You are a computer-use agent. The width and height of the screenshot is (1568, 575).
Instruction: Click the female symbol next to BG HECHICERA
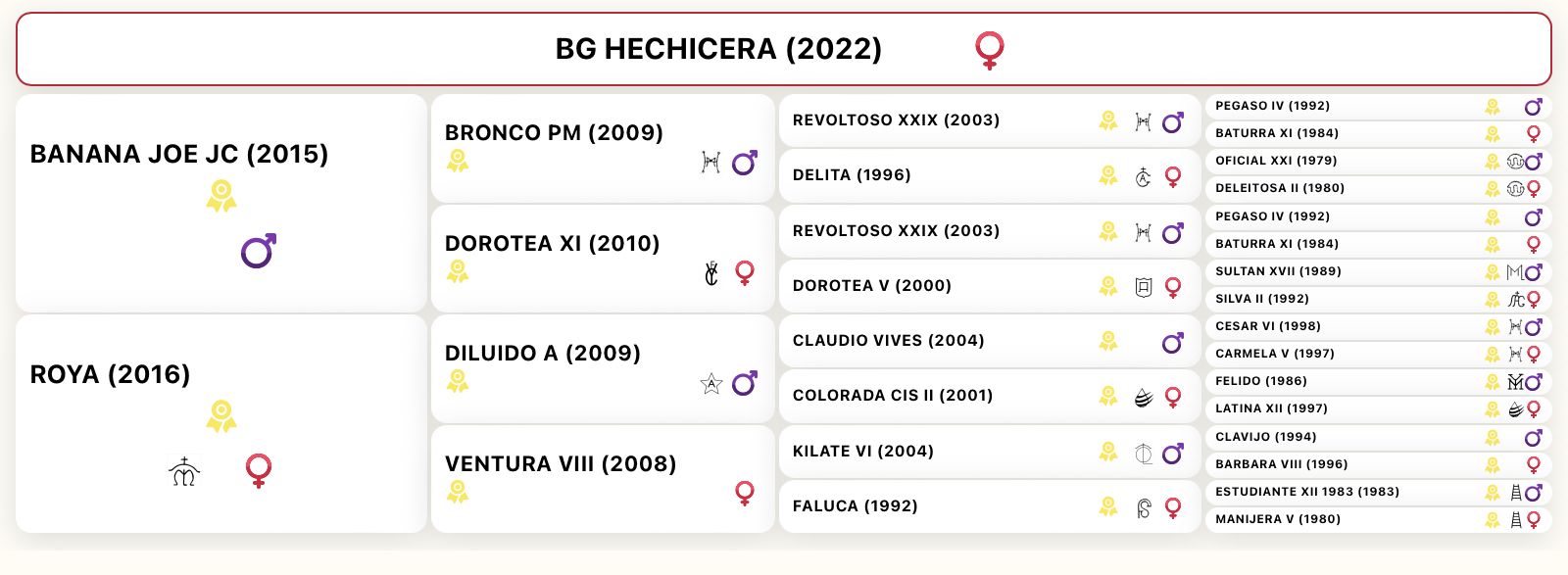pyautogui.click(x=990, y=50)
